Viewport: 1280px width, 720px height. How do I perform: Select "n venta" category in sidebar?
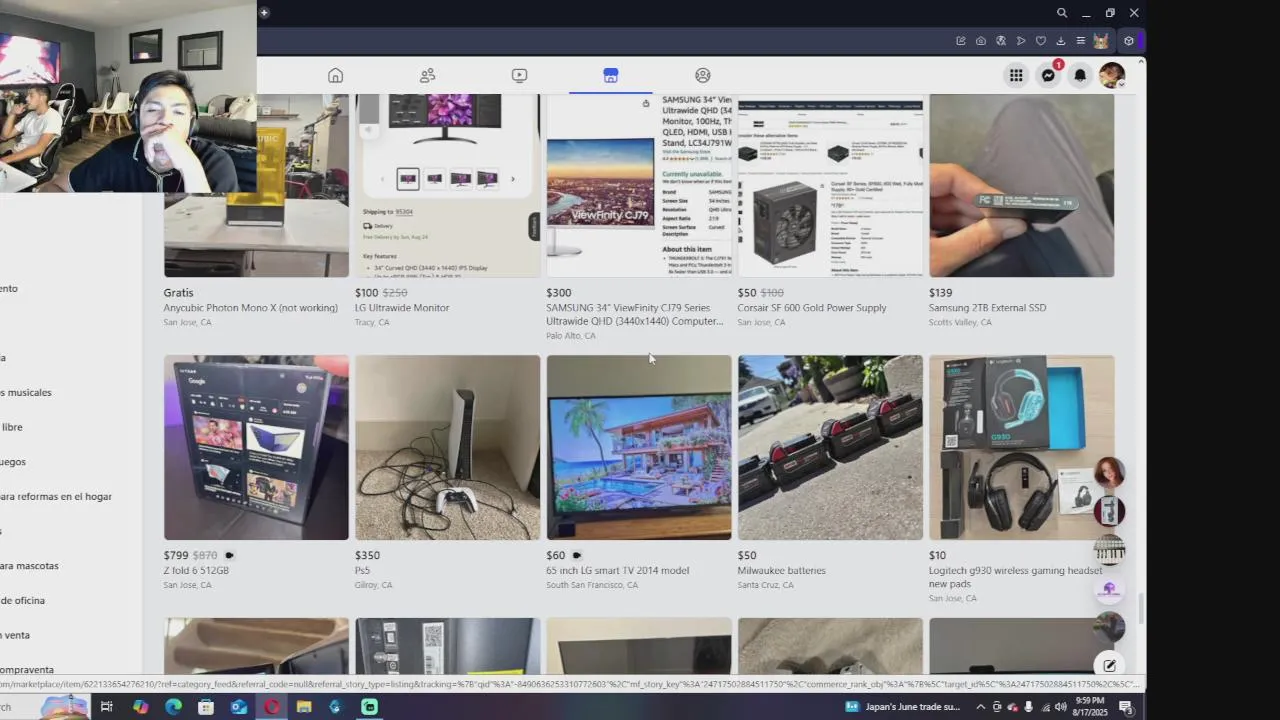[15, 635]
